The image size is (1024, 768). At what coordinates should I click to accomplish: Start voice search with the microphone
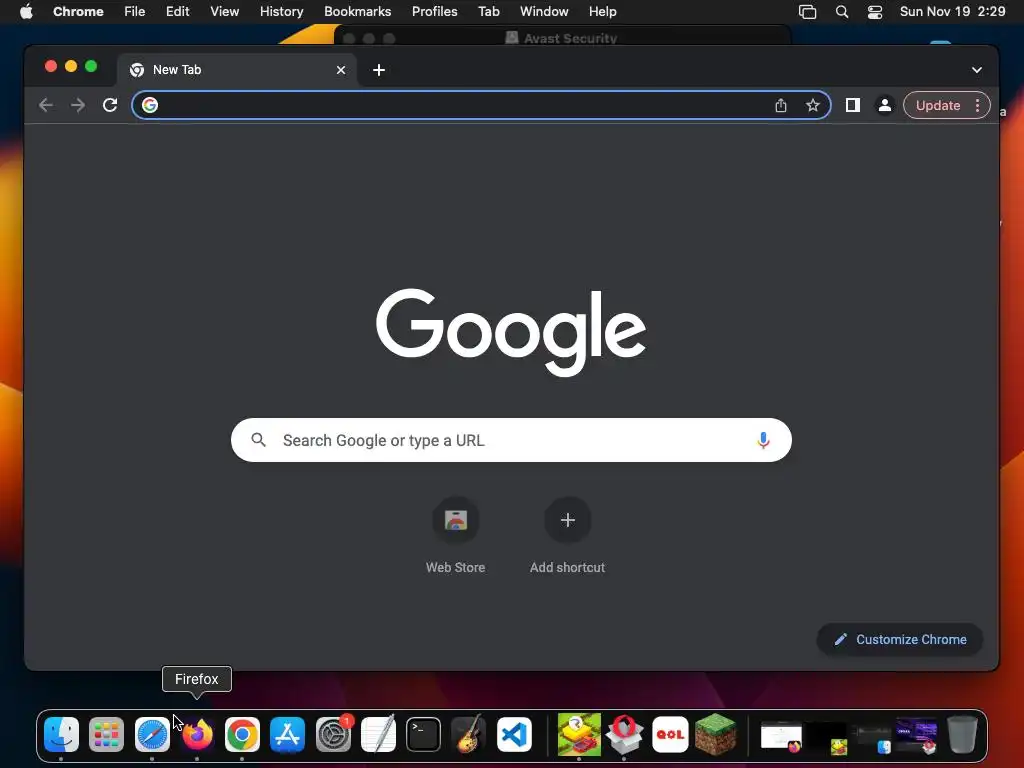coord(763,440)
